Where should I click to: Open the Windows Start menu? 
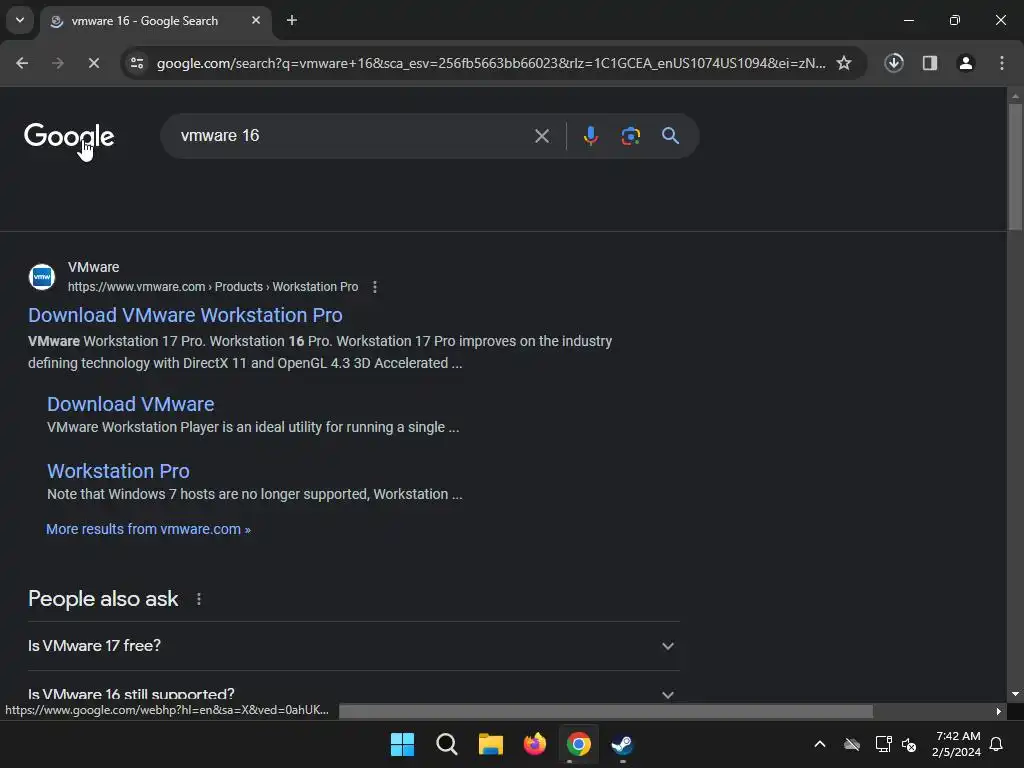pyautogui.click(x=402, y=744)
